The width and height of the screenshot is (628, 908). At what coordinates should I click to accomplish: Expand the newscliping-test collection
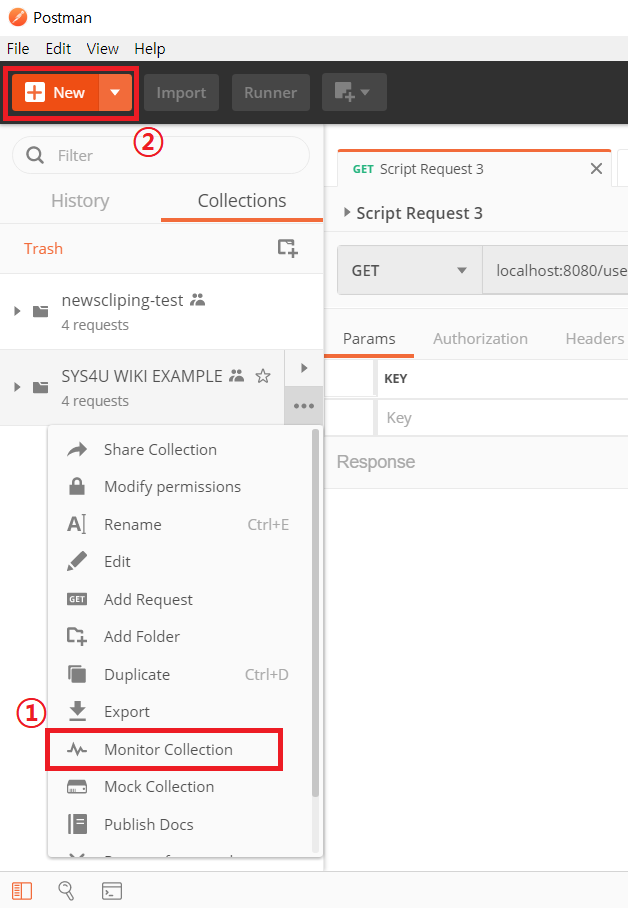pyautogui.click(x=17, y=312)
